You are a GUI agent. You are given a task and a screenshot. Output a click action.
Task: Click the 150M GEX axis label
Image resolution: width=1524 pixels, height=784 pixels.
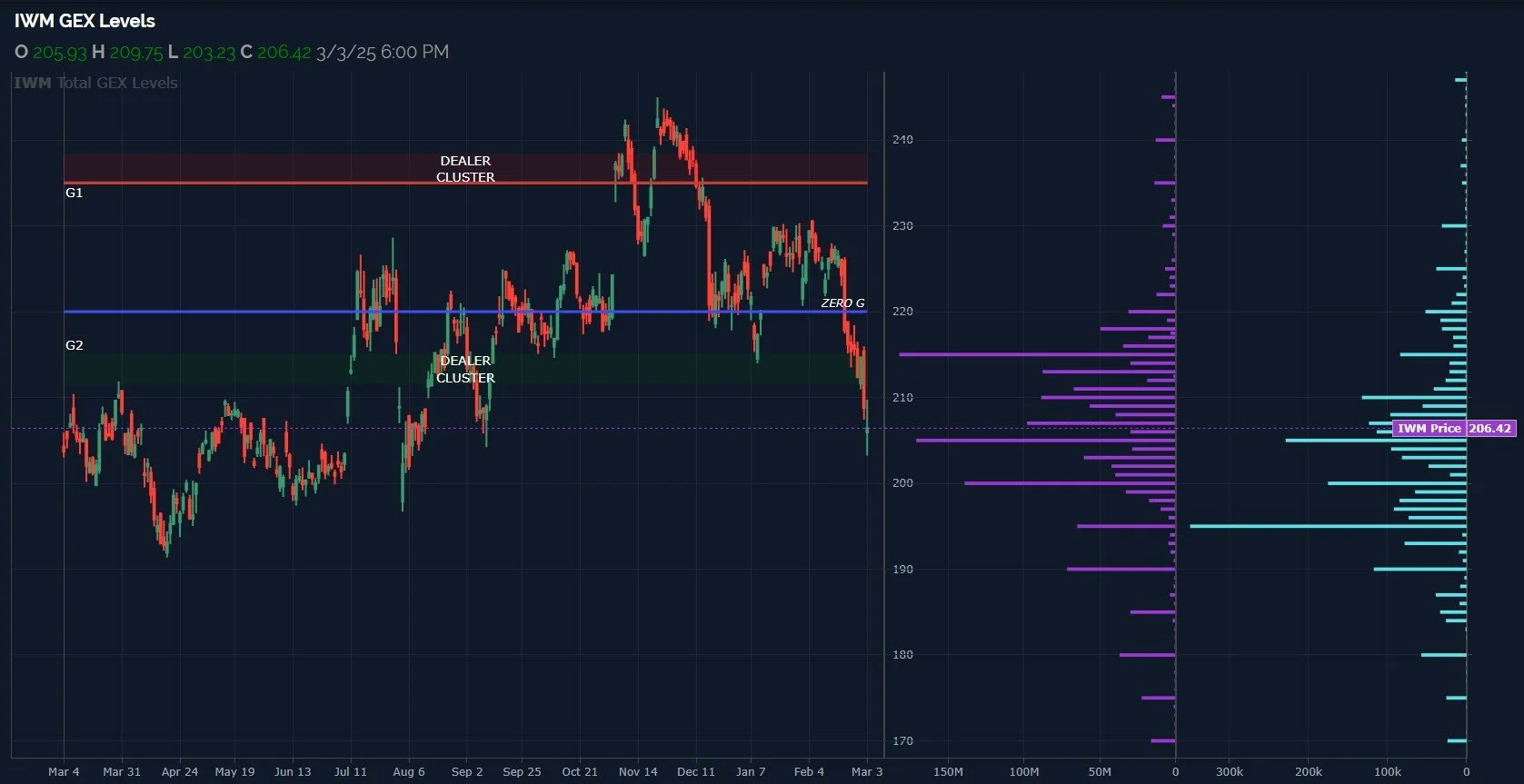(x=948, y=771)
